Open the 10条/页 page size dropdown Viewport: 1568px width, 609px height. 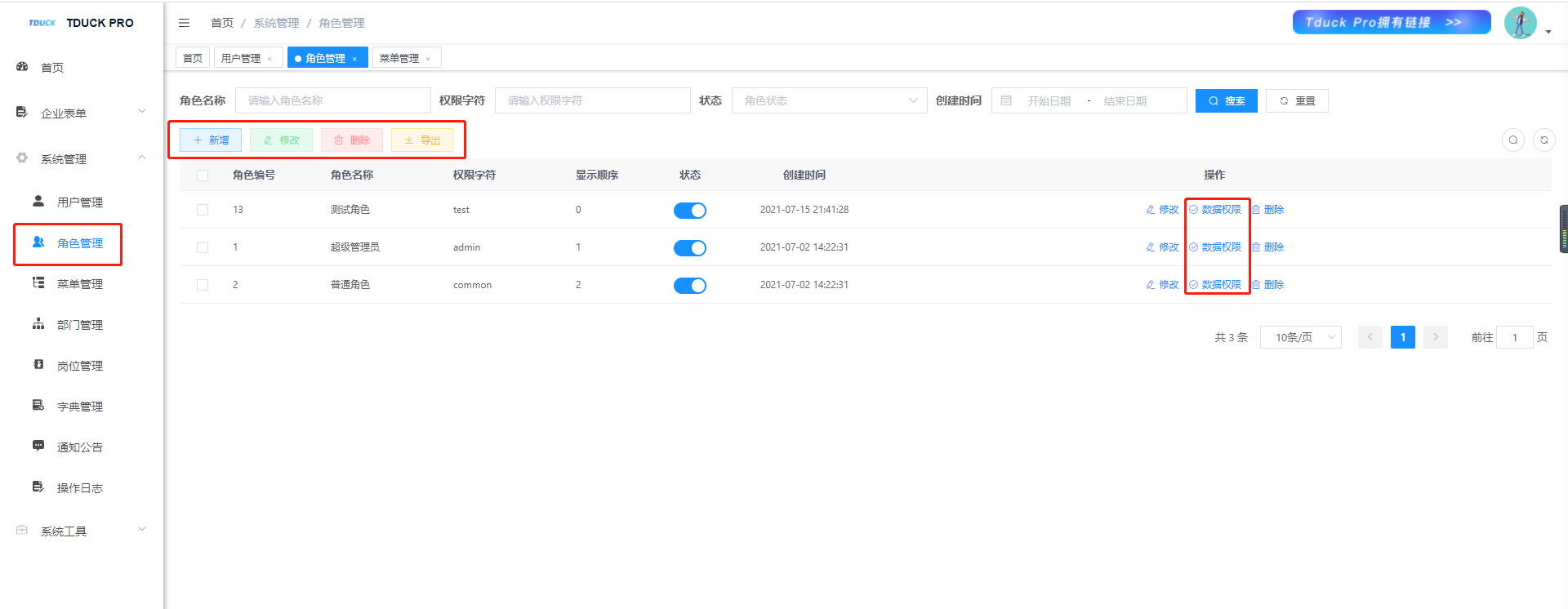1300,337
